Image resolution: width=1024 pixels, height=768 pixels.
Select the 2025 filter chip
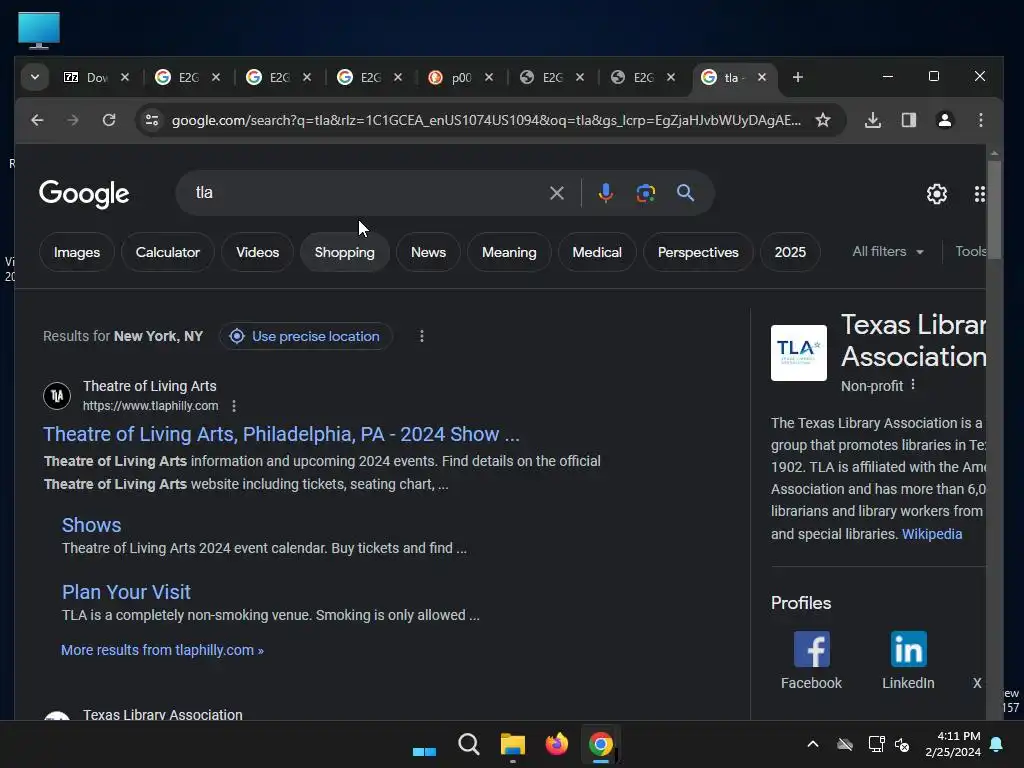[790, 252]
